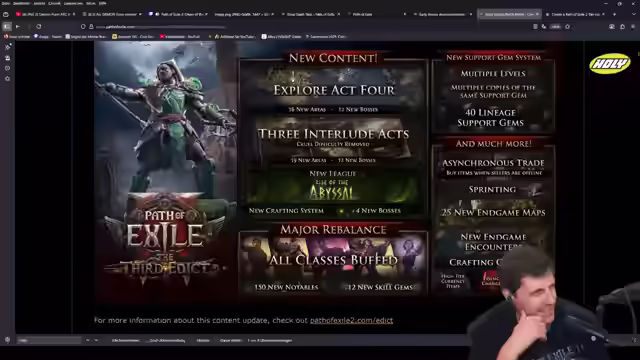
Task: Close the first tab with the red icon
Action: pos(74,14)
